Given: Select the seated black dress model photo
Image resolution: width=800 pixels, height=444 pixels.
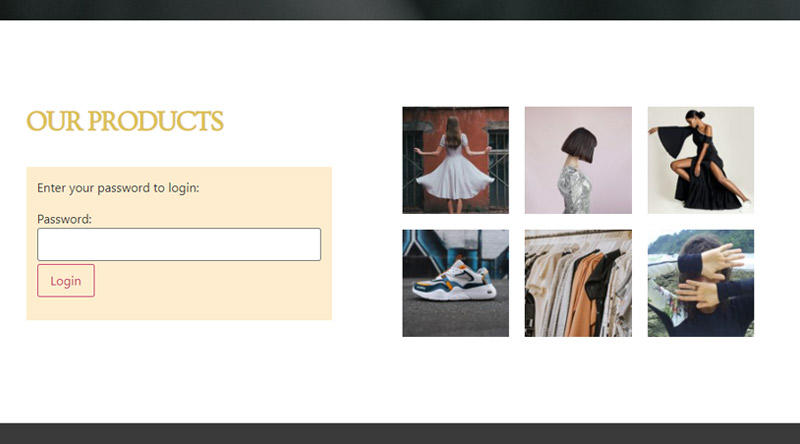Looking at the screenshot, I should pyautogui.click(x=701, y=160).
